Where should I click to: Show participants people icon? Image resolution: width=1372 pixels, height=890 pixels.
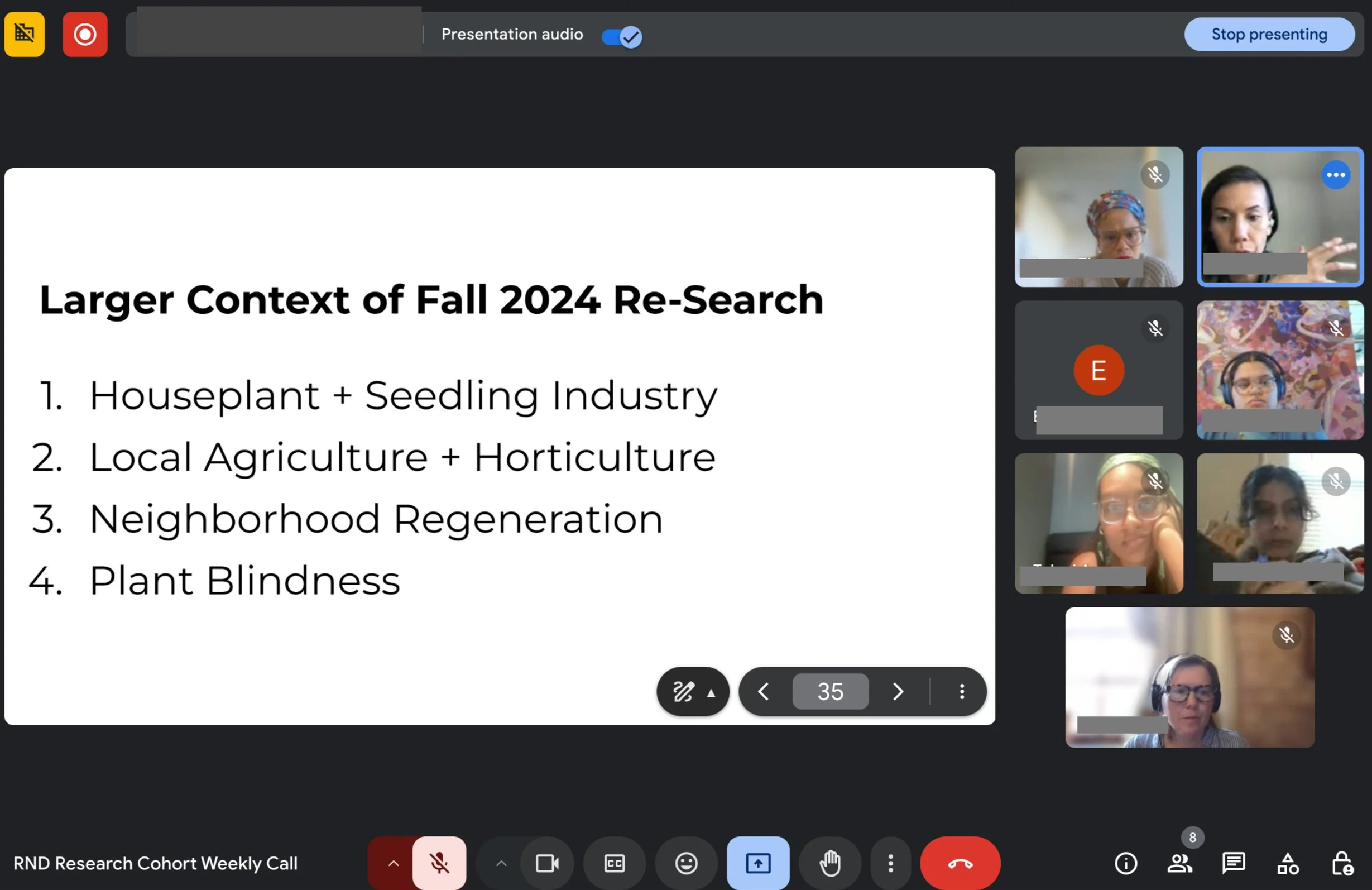tap(1179, 863)
